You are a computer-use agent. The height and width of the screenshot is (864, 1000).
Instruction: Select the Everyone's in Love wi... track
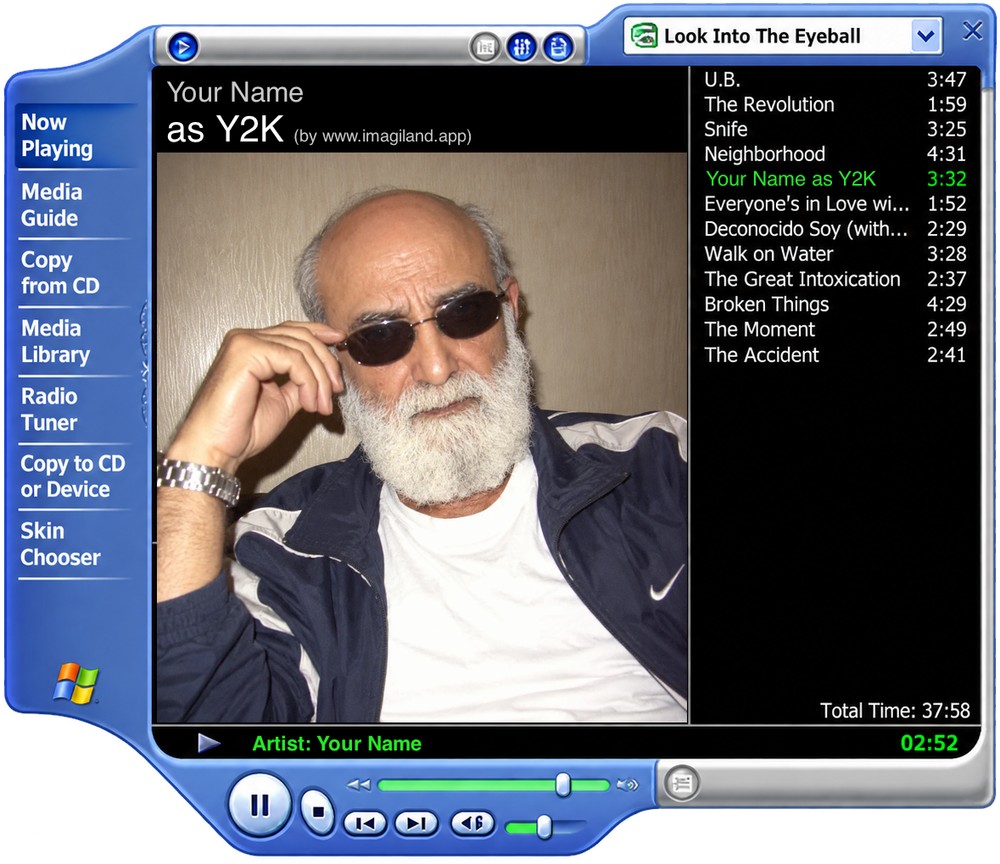click(835, 204)
